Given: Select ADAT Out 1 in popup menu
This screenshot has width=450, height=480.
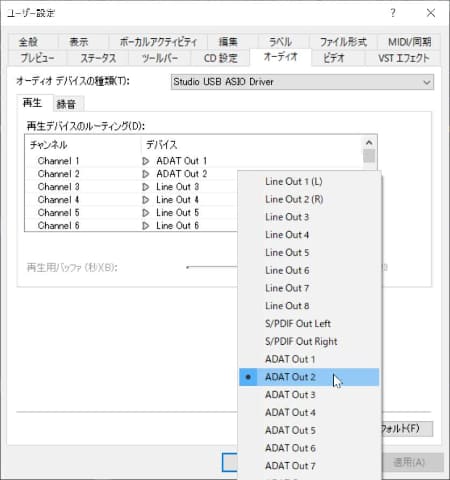Looking at the screenshot, I should (x=309, y=359).
